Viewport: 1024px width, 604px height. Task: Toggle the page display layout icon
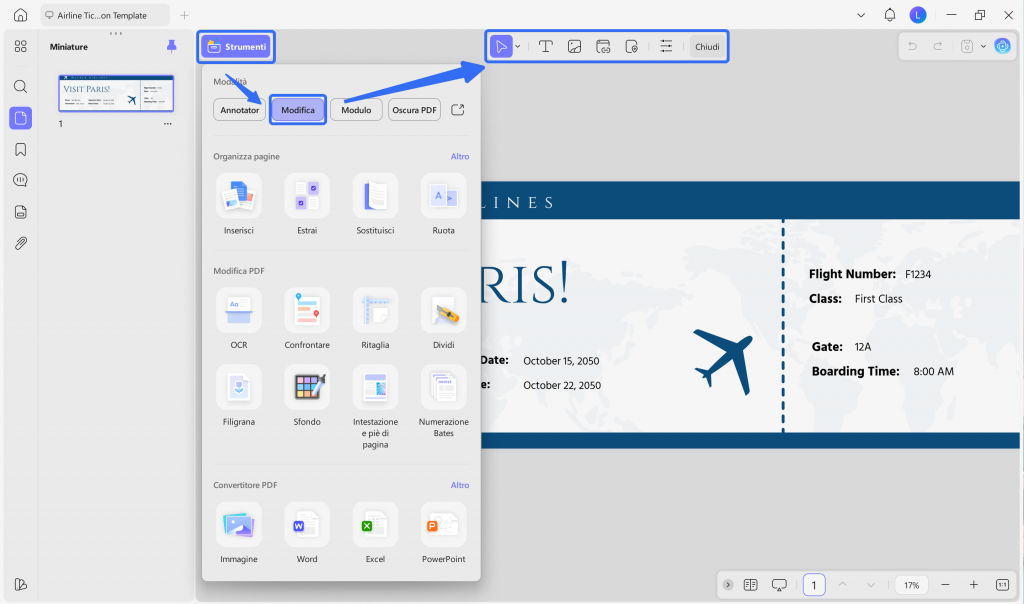750,584
